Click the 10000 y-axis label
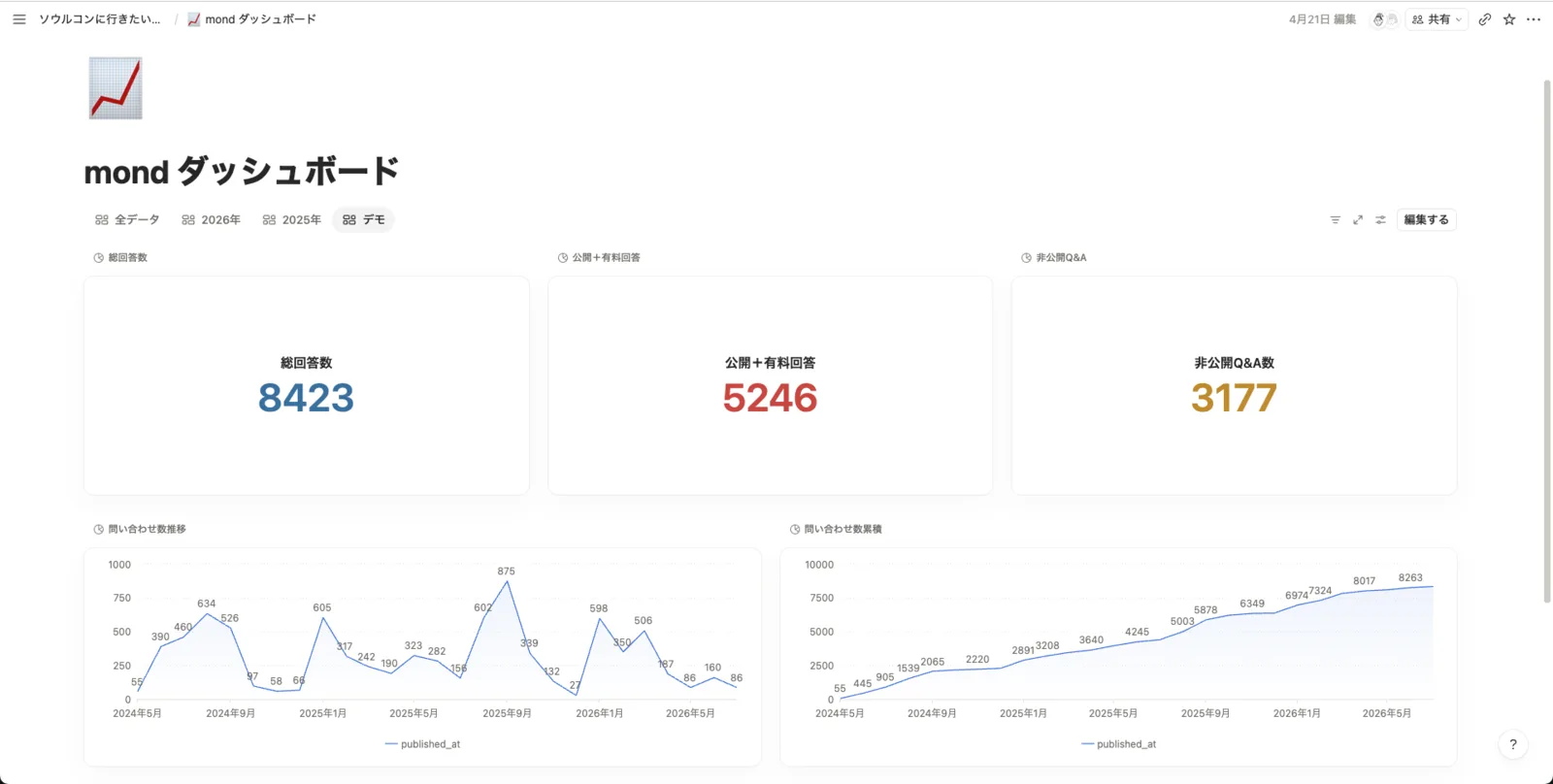 click(x=819, y=565)
